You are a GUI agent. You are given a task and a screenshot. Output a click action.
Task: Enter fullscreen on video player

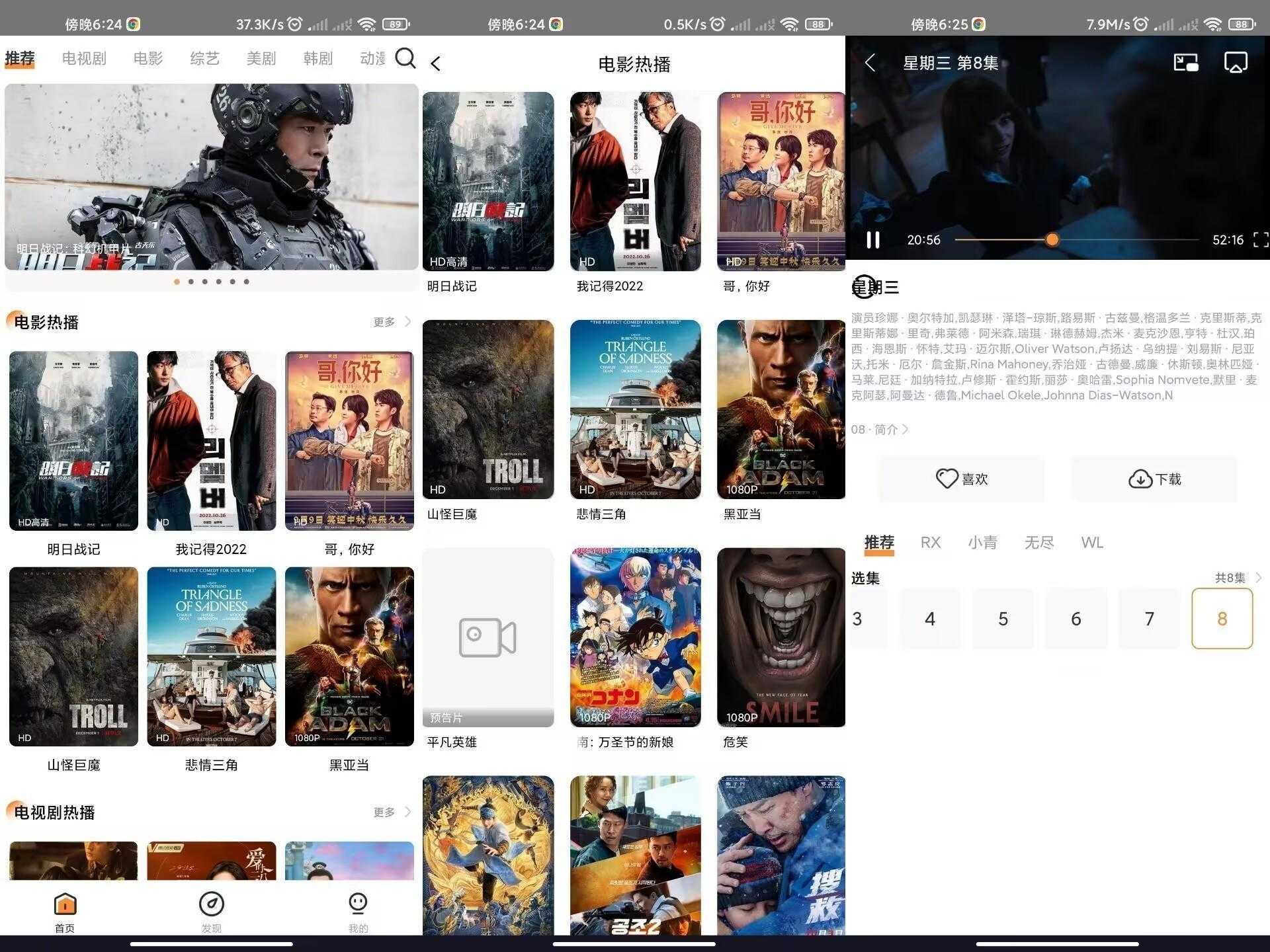pos(1260,240)
